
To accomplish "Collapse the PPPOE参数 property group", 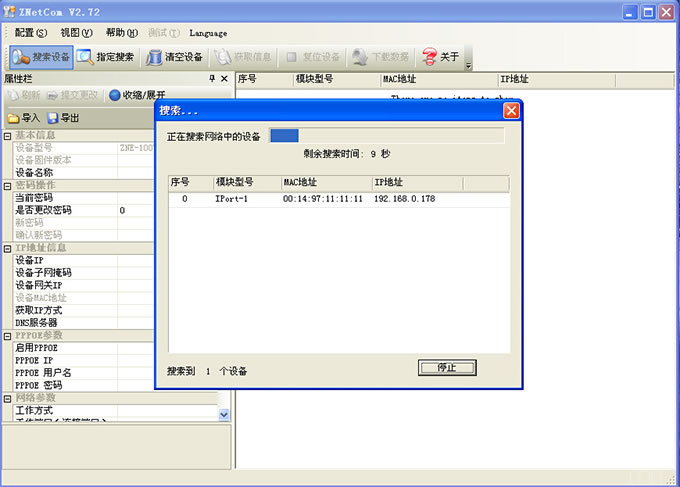I will (x=8, y=335).
